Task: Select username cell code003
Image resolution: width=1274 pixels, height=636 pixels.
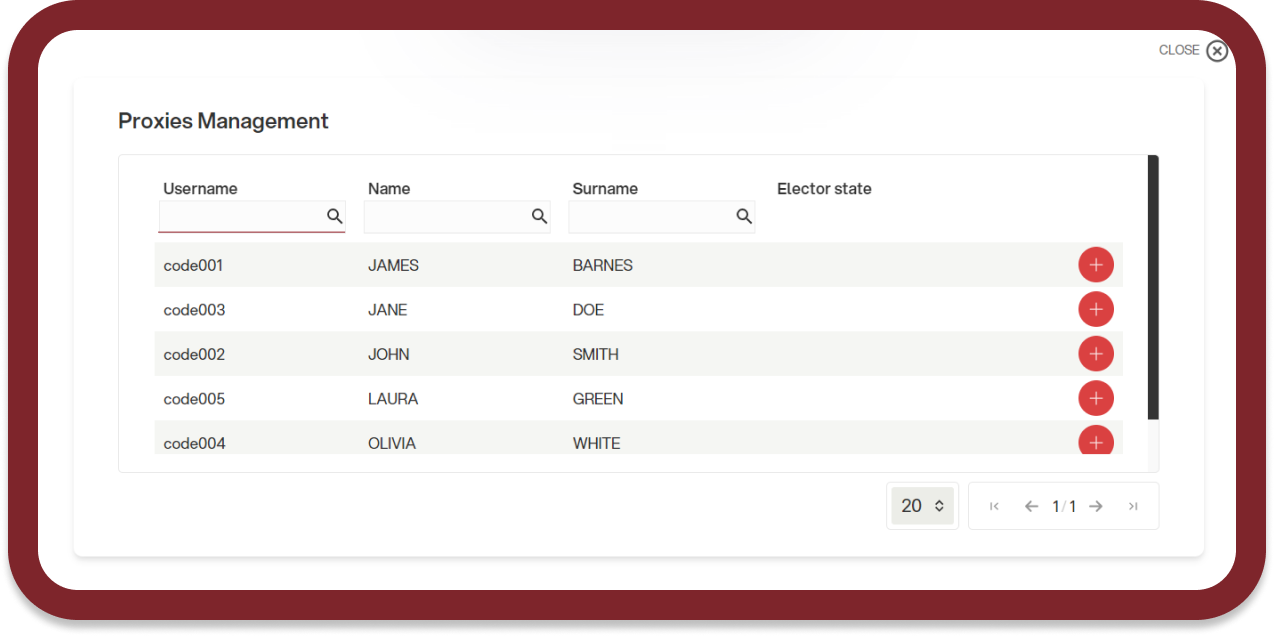Action: 194,310
